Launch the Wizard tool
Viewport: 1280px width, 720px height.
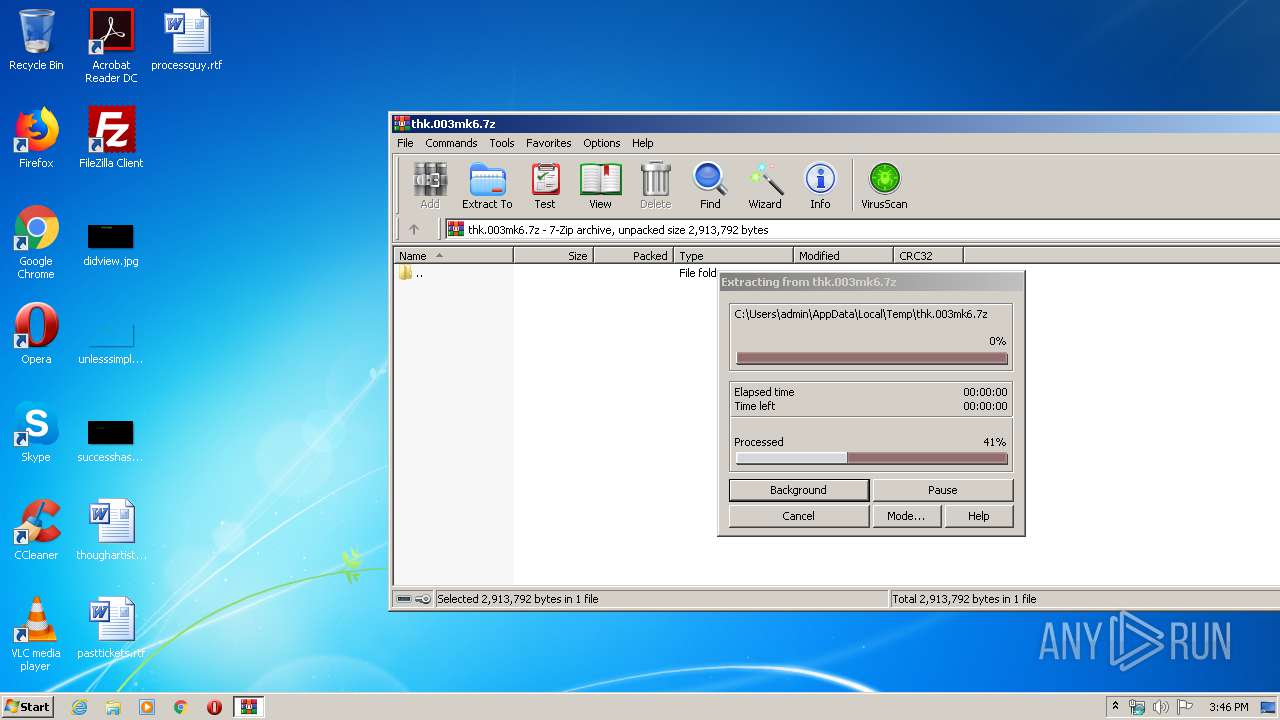(x=765, y=186)
